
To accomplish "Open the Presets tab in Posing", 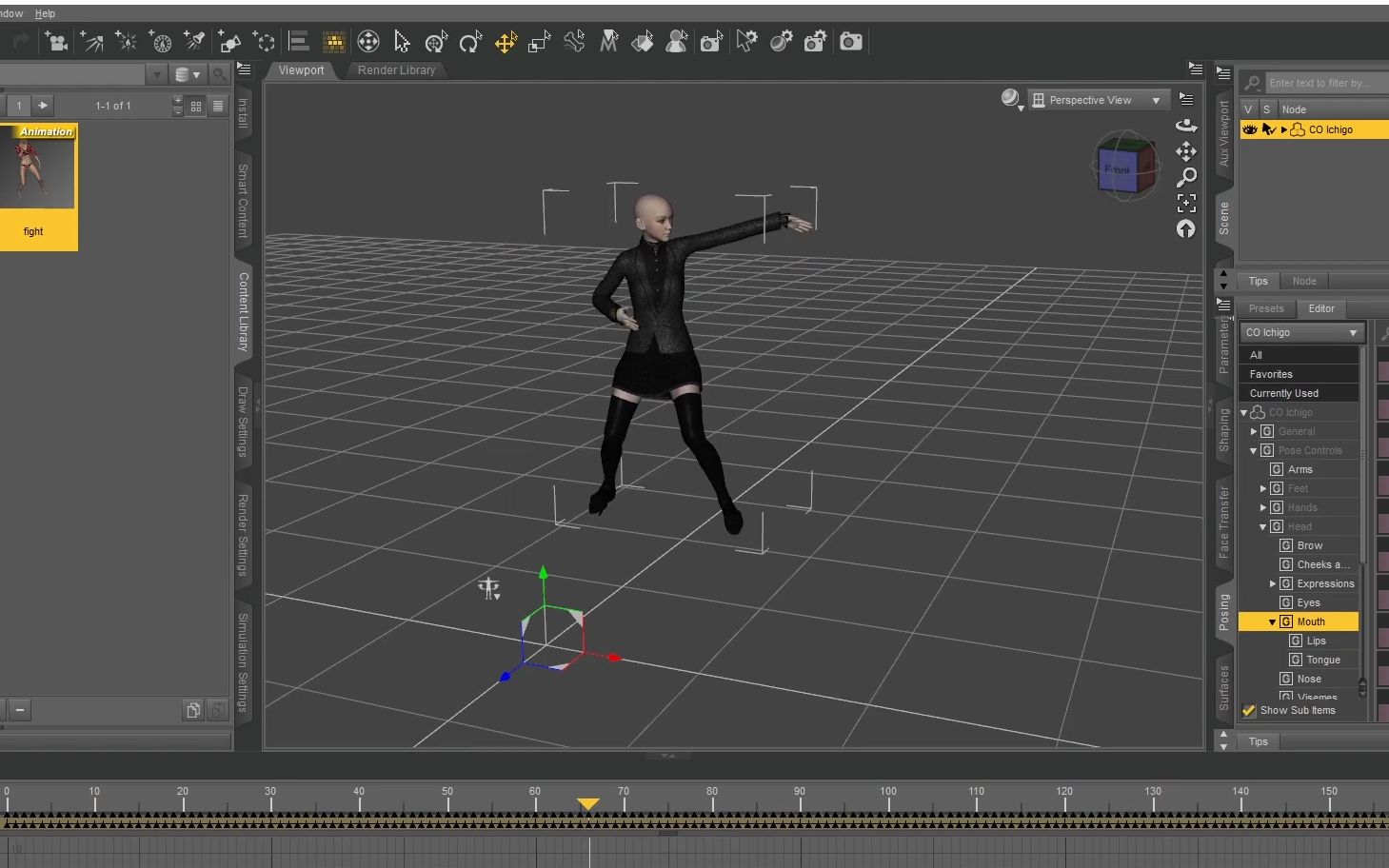I will 1266,308.
